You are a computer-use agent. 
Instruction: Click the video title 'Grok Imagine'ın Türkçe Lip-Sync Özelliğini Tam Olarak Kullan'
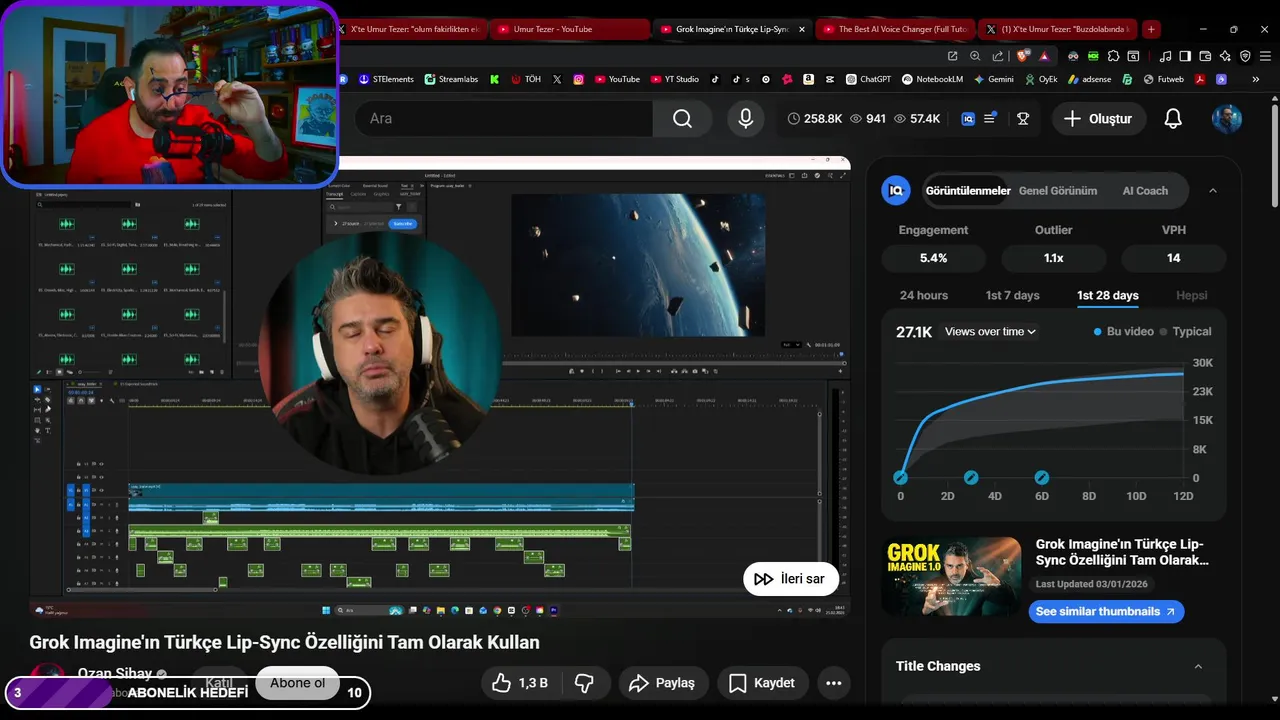pyautogui.click(x=284, y=642)
